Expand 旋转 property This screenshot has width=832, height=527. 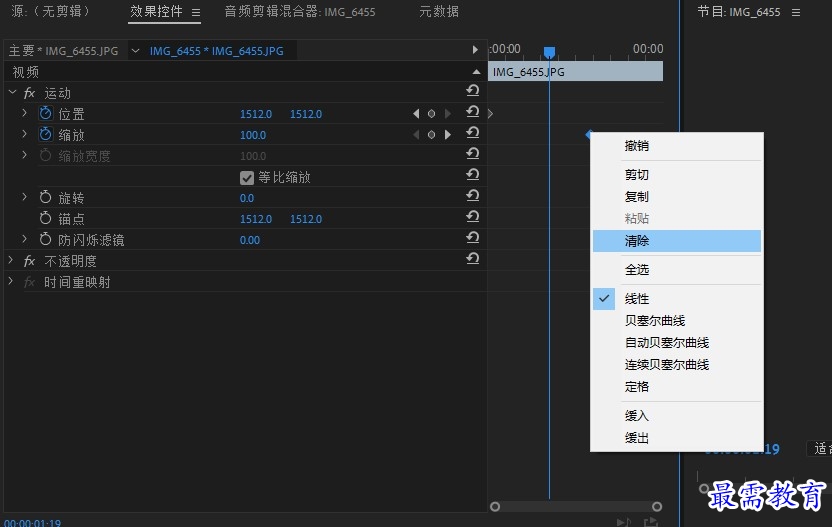click(x=24, y=197)
